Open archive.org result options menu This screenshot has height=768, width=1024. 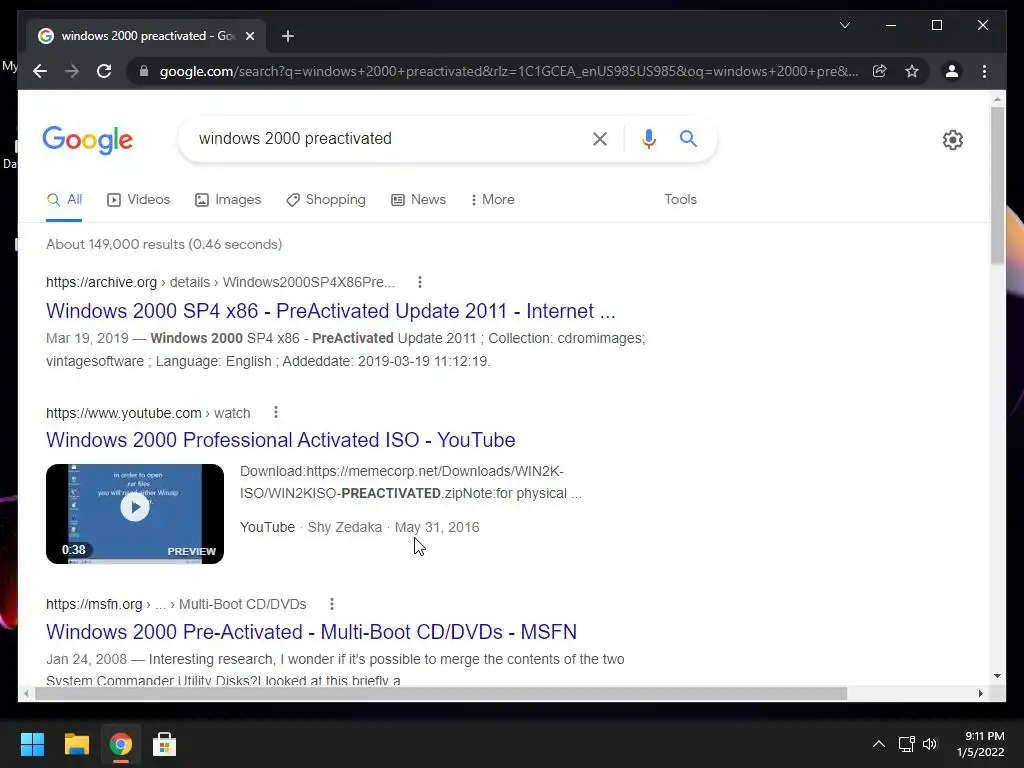click(x=419, y=282)
